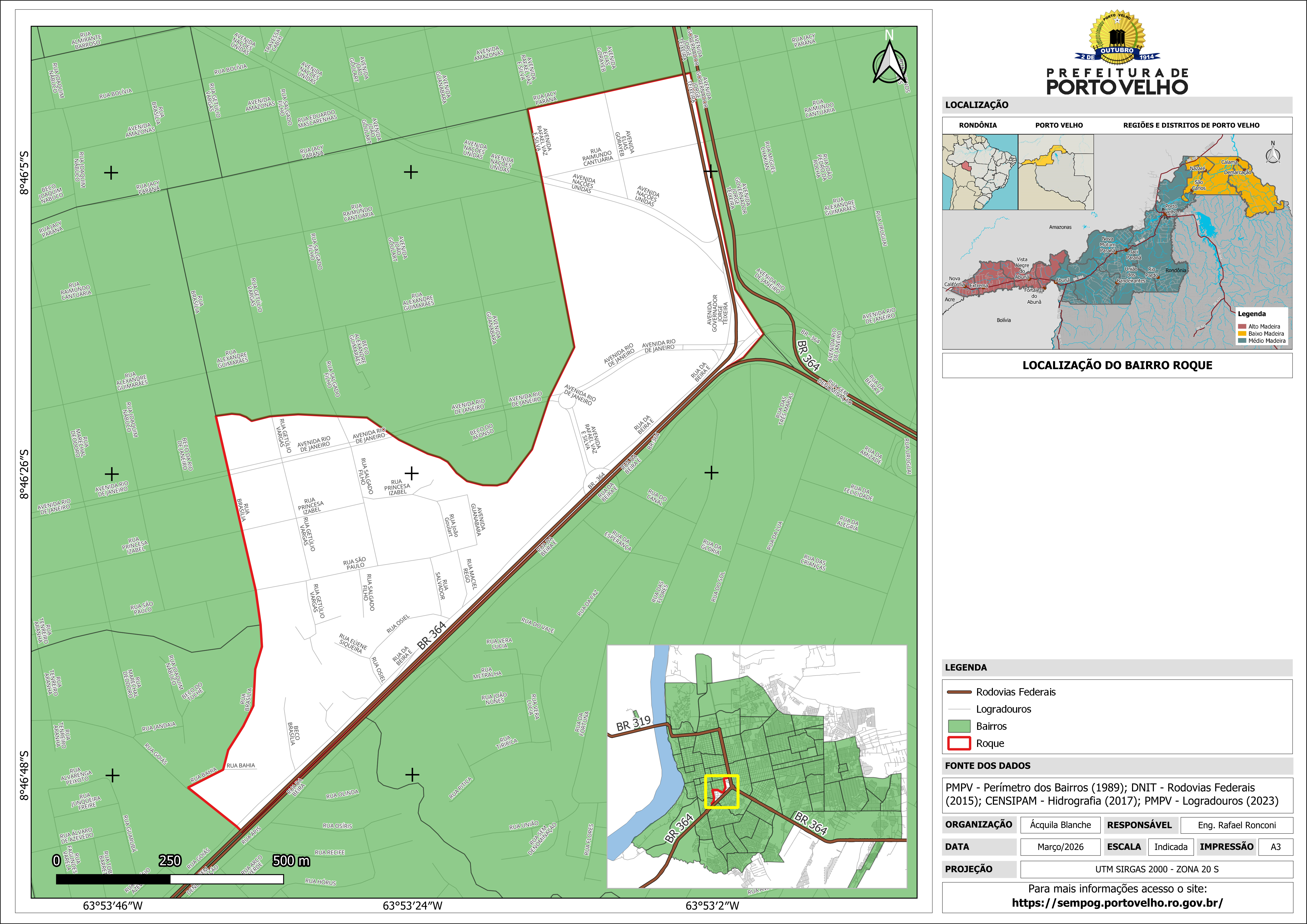1307x924 pixels.
Task: Click the Eng. Rafael Ronconi field
Action: (1236, 825)
